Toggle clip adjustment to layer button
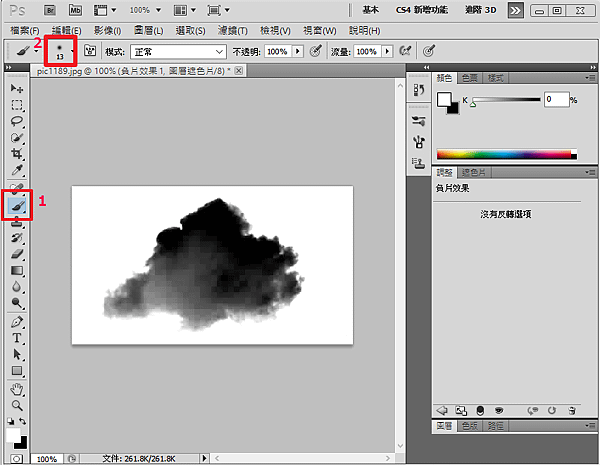 480,411
